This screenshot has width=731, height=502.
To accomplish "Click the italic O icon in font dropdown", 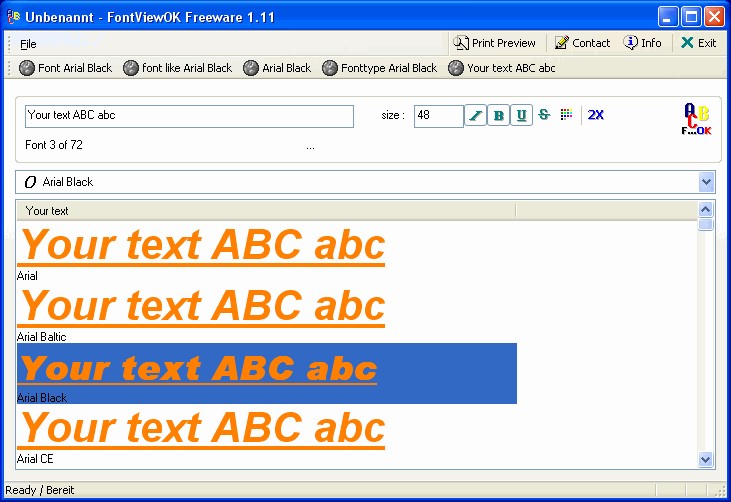I will click(x=30, y=182).
